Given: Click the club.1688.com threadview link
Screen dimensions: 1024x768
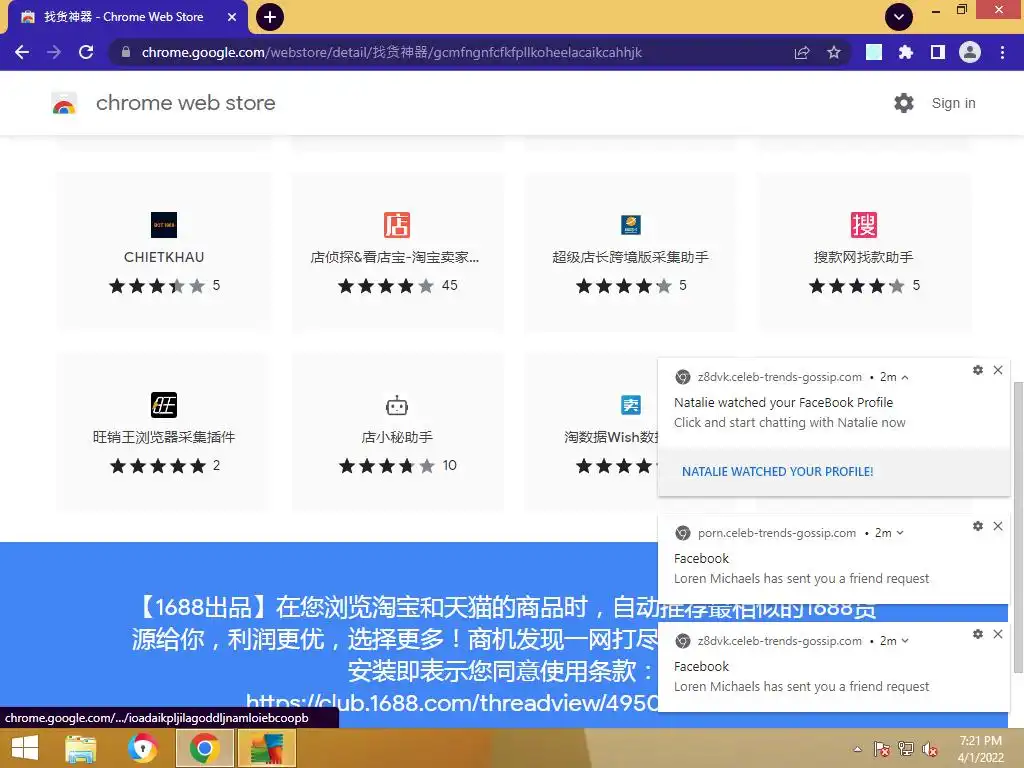Looking at the screenshot, I should 452,703.
